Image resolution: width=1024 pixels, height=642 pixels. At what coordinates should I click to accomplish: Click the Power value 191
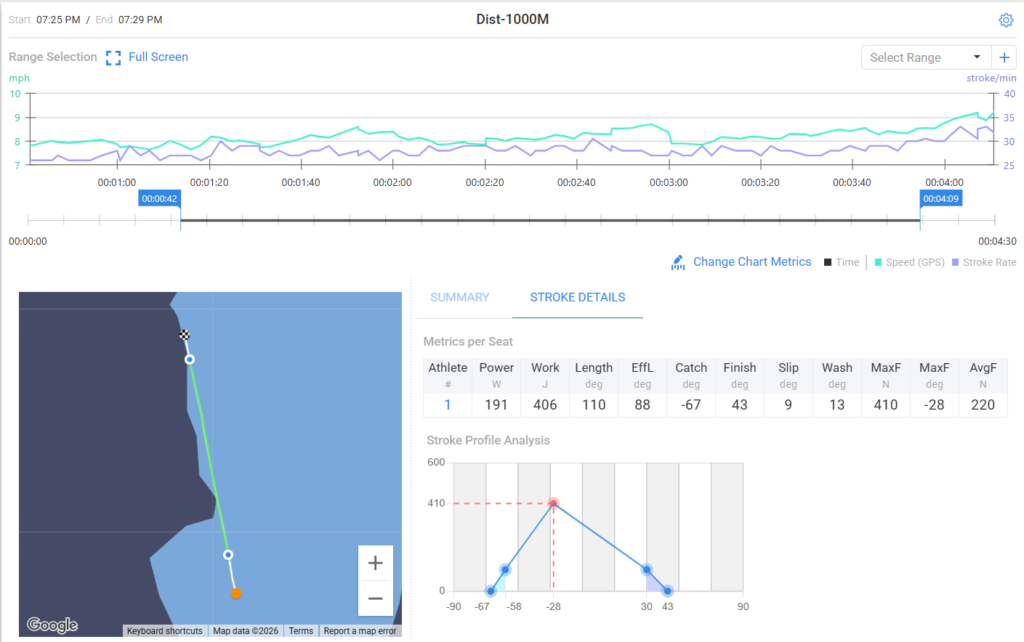tap(496, 405)
